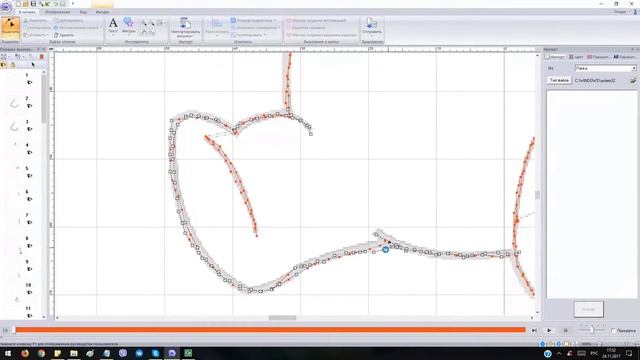Switch to the View ribbon tab
The width and height of the screenshot is (640, 360).
click(x=83, y=12)
